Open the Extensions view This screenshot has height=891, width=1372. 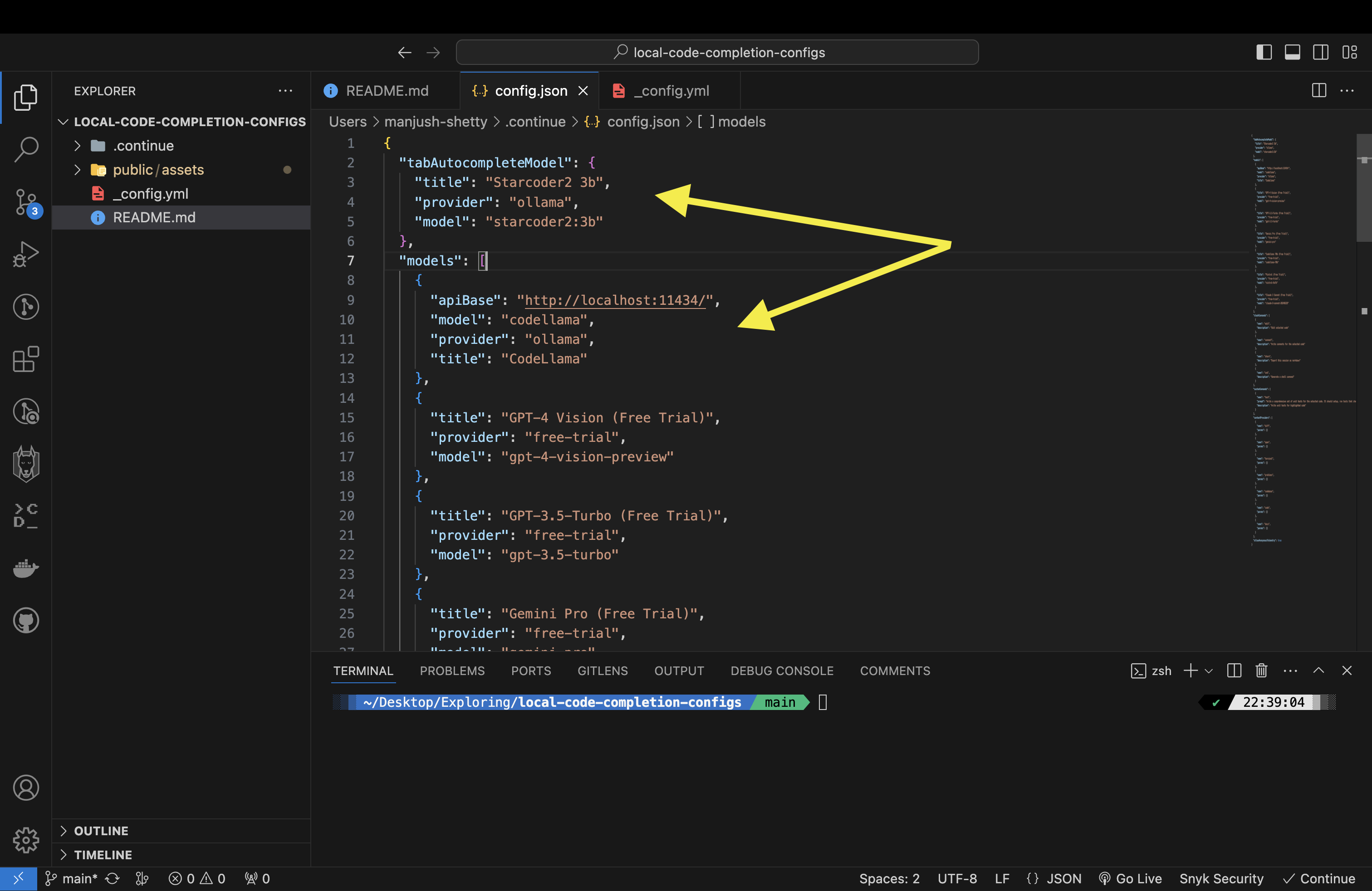pos(26,359)
